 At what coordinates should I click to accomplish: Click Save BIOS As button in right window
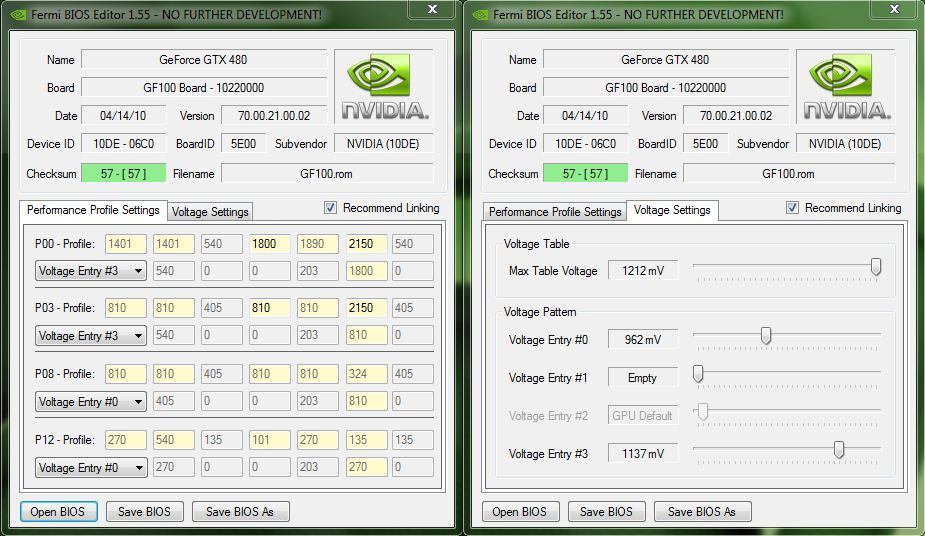[702, 511]
